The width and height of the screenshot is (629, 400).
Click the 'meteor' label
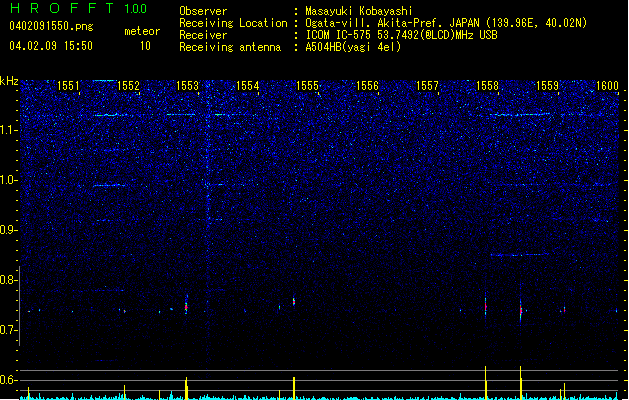coord(142,31)
